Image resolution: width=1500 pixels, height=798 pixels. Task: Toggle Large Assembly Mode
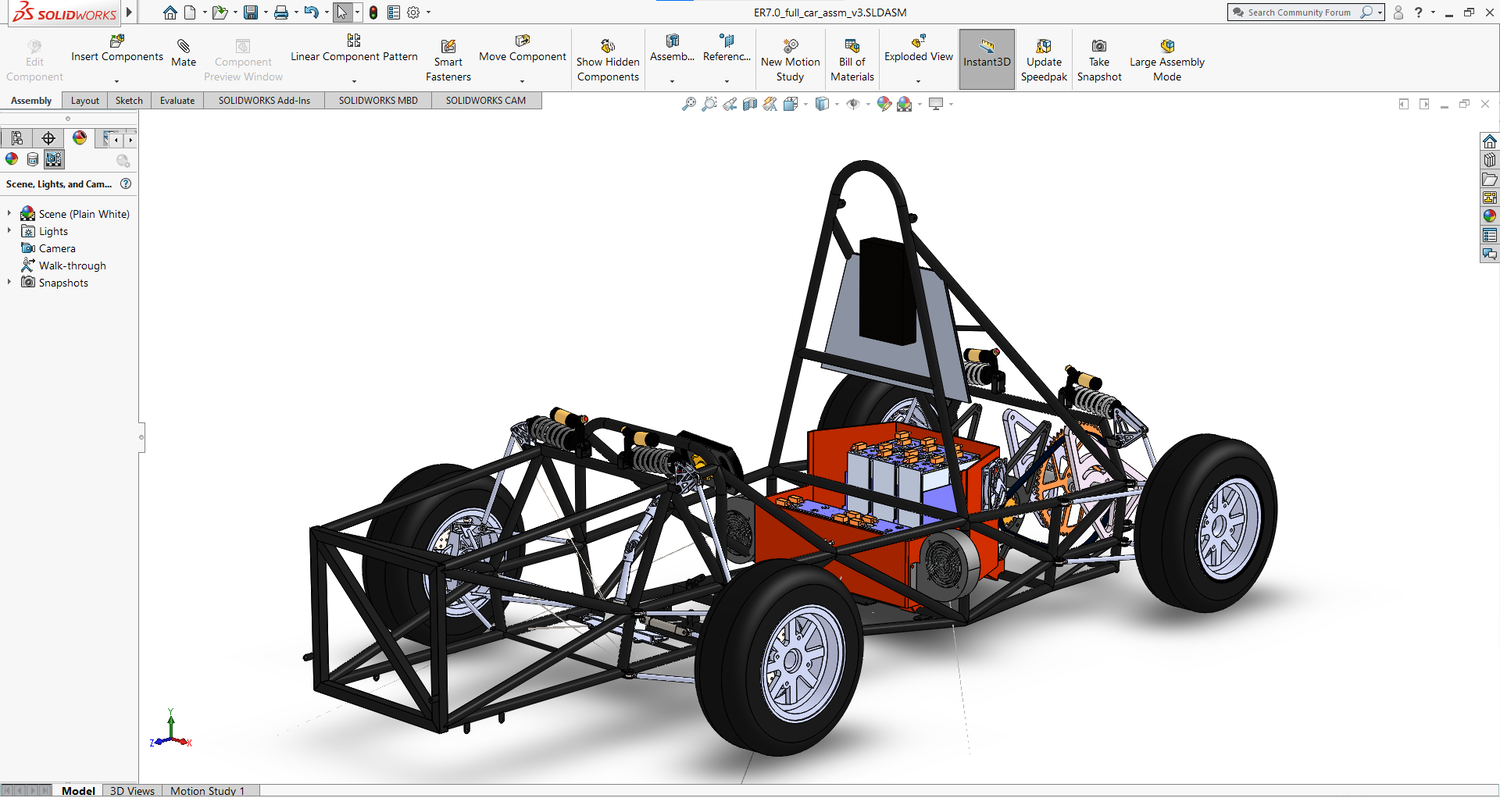click(1167, 61)
